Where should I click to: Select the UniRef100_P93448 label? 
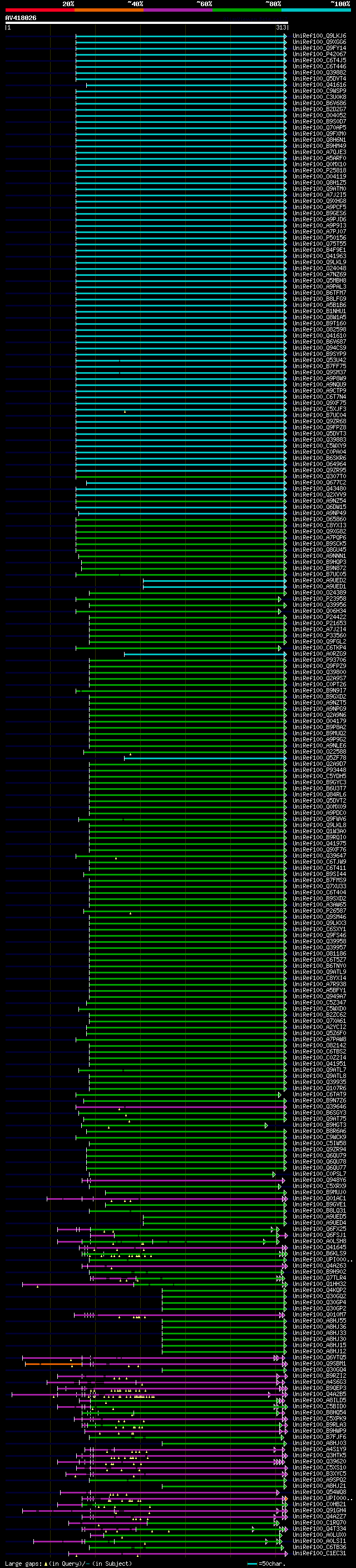(x=319, y=770)
